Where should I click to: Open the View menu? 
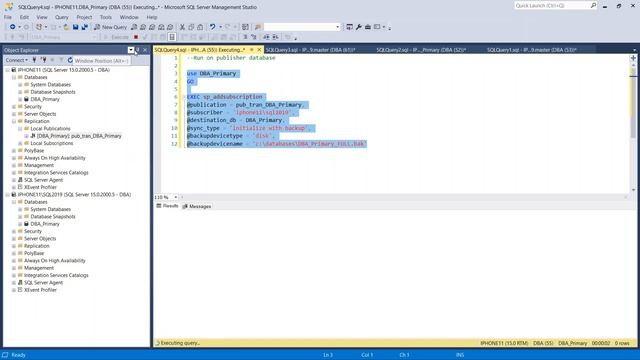click(42, 17)
